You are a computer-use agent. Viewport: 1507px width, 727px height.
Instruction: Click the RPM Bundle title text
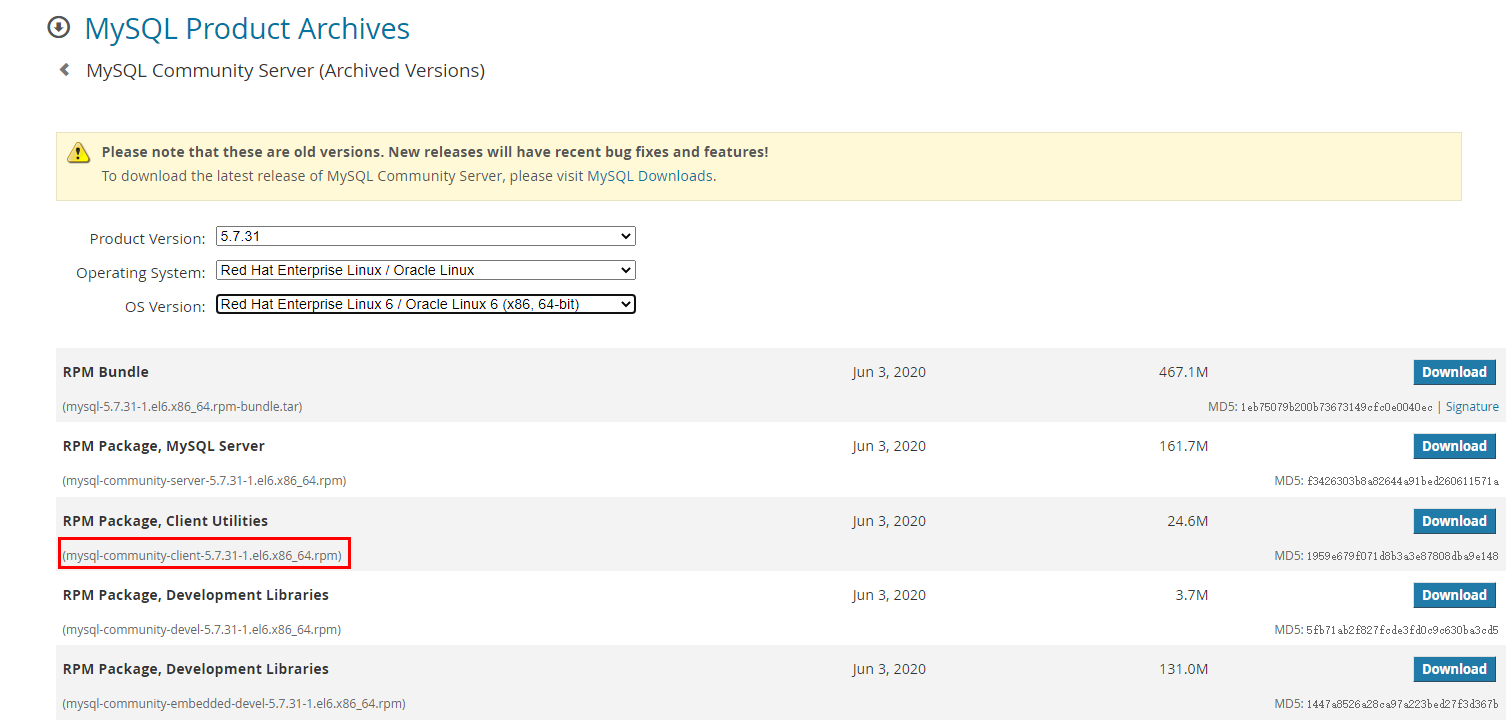[x=106, y=372]
